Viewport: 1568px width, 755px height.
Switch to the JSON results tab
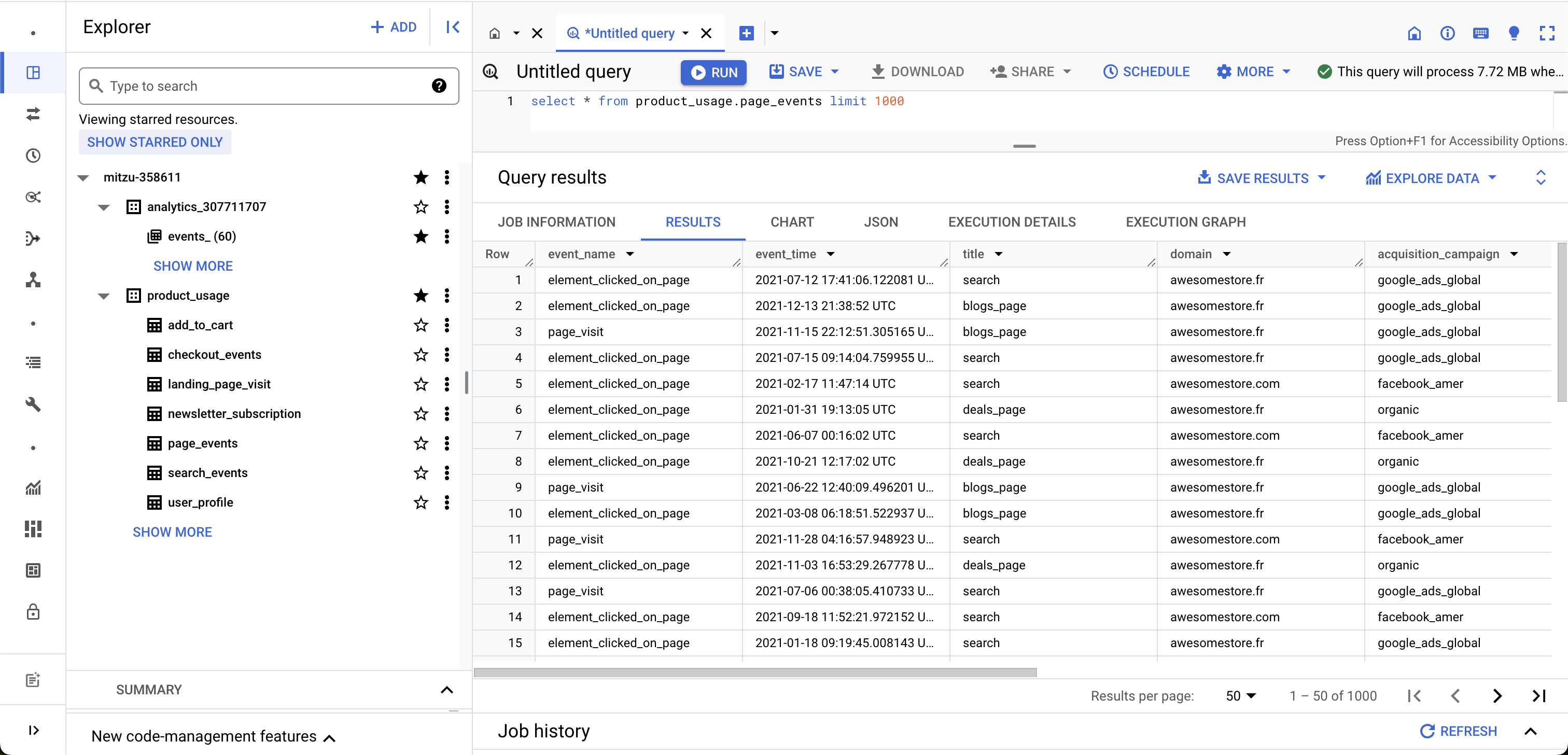pos(880,222)
